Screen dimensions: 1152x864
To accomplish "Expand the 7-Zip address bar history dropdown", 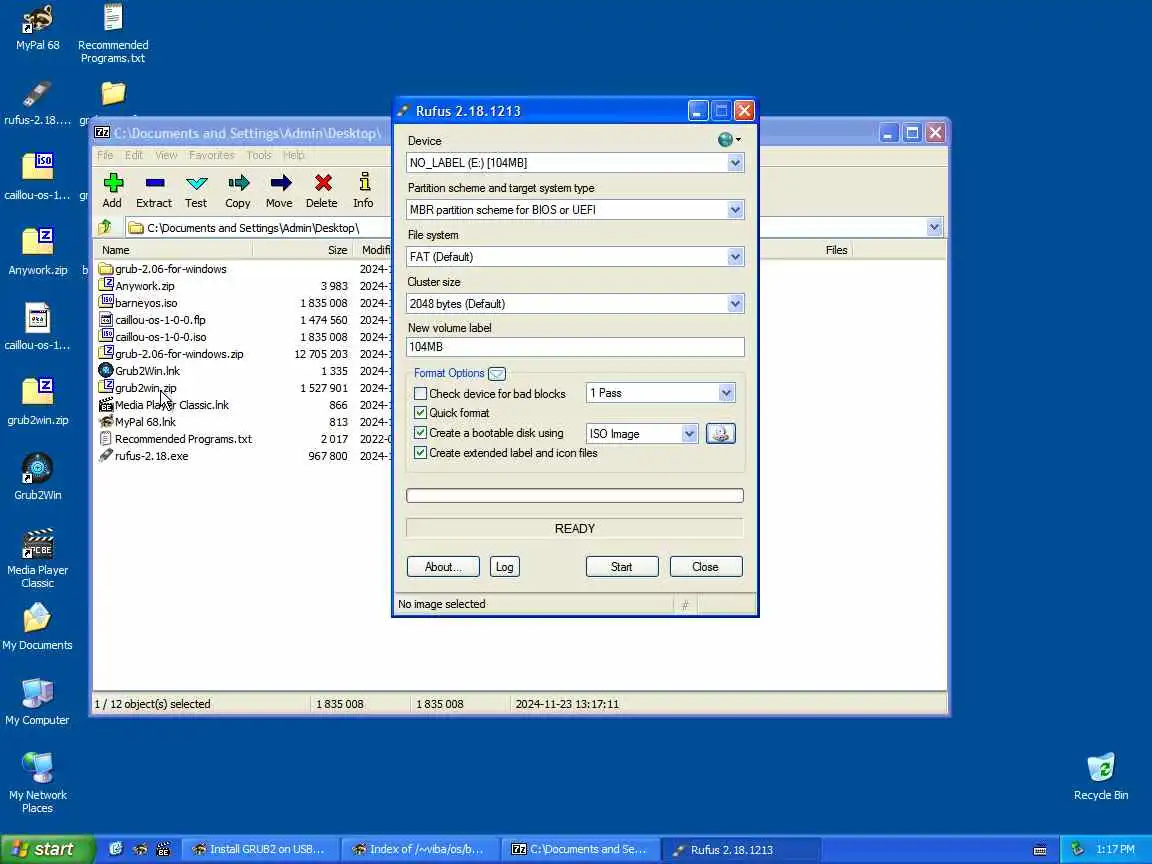I will [934, 228].
